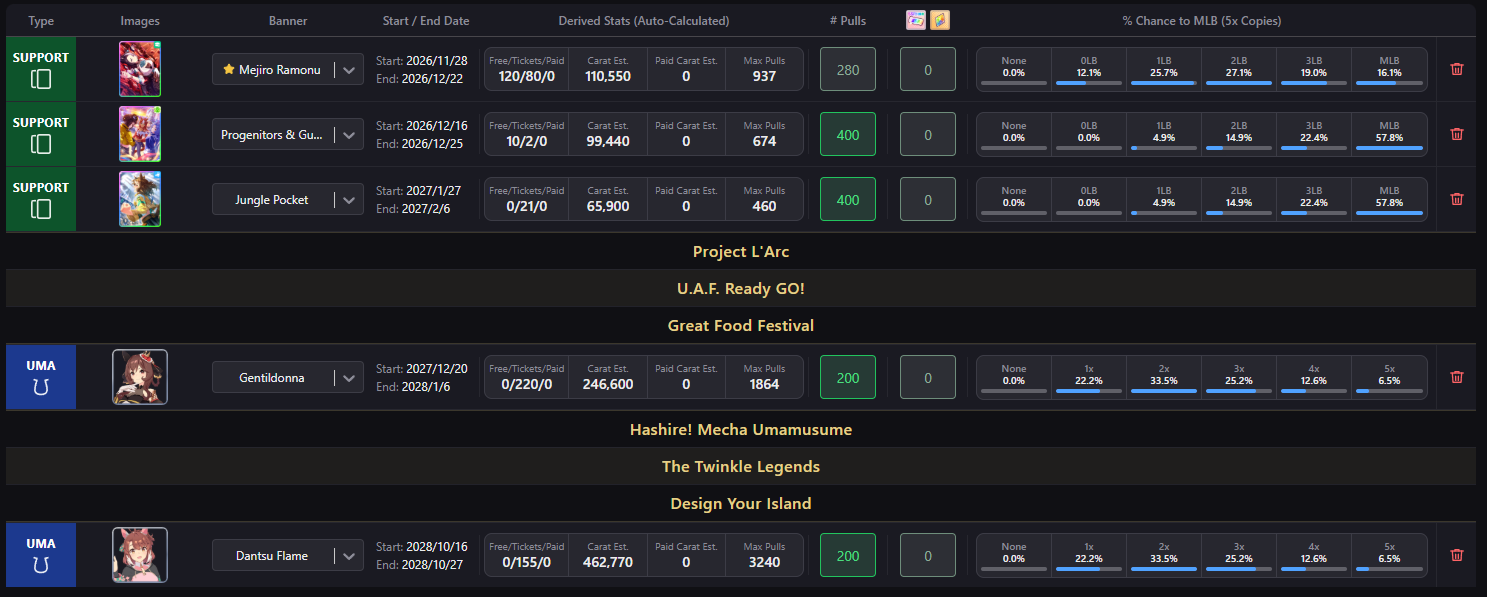Click The Twinkle Legends scenario label
The height and width of the screenshot is (597, 1487).
(741, 467)
